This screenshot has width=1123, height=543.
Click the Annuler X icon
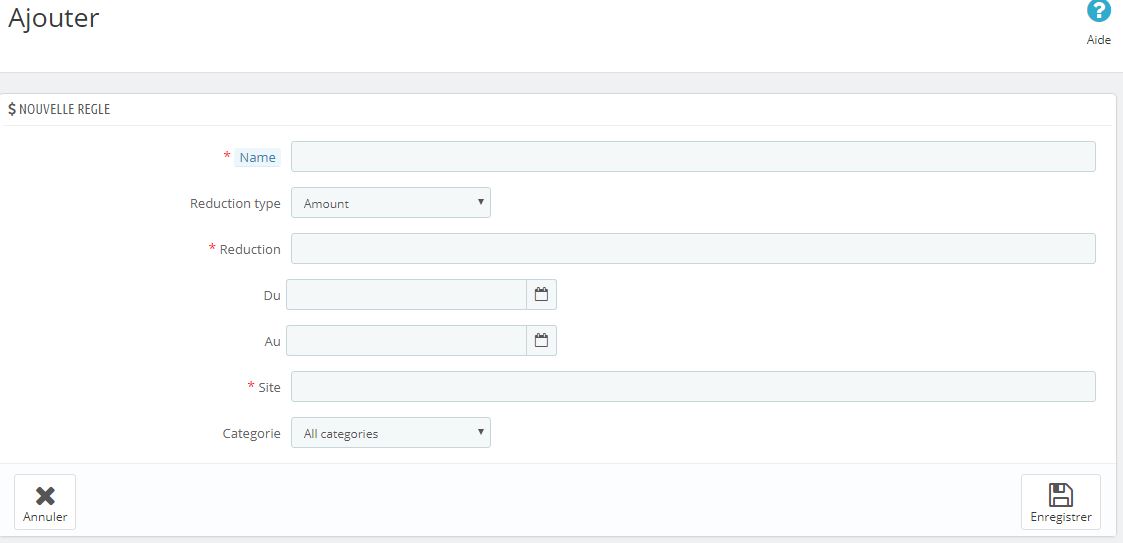coord(45,496)
